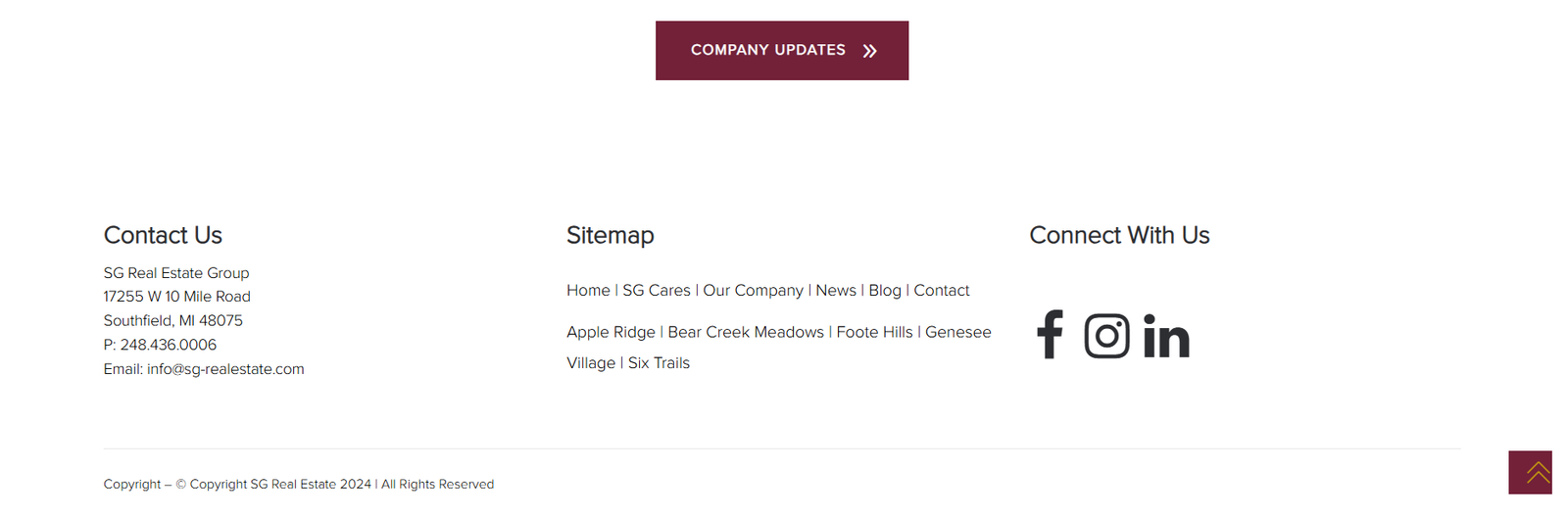The width and height of the screenshot is (1568, 516).
Task: Click the scroll-to-top arrow icon
Action: [x=1531, y=473]
